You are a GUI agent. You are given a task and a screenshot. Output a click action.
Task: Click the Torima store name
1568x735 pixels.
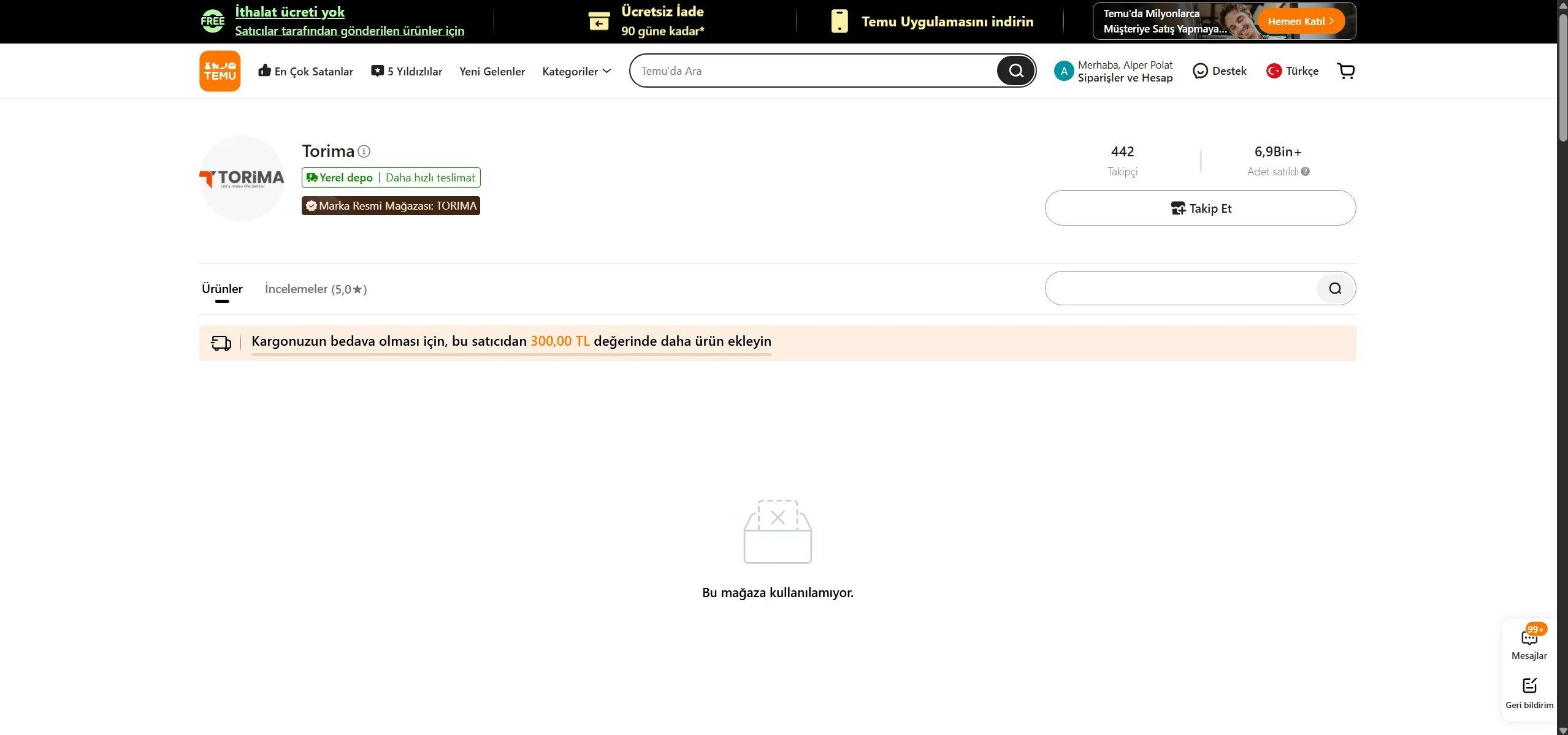[x=328, y=151]
